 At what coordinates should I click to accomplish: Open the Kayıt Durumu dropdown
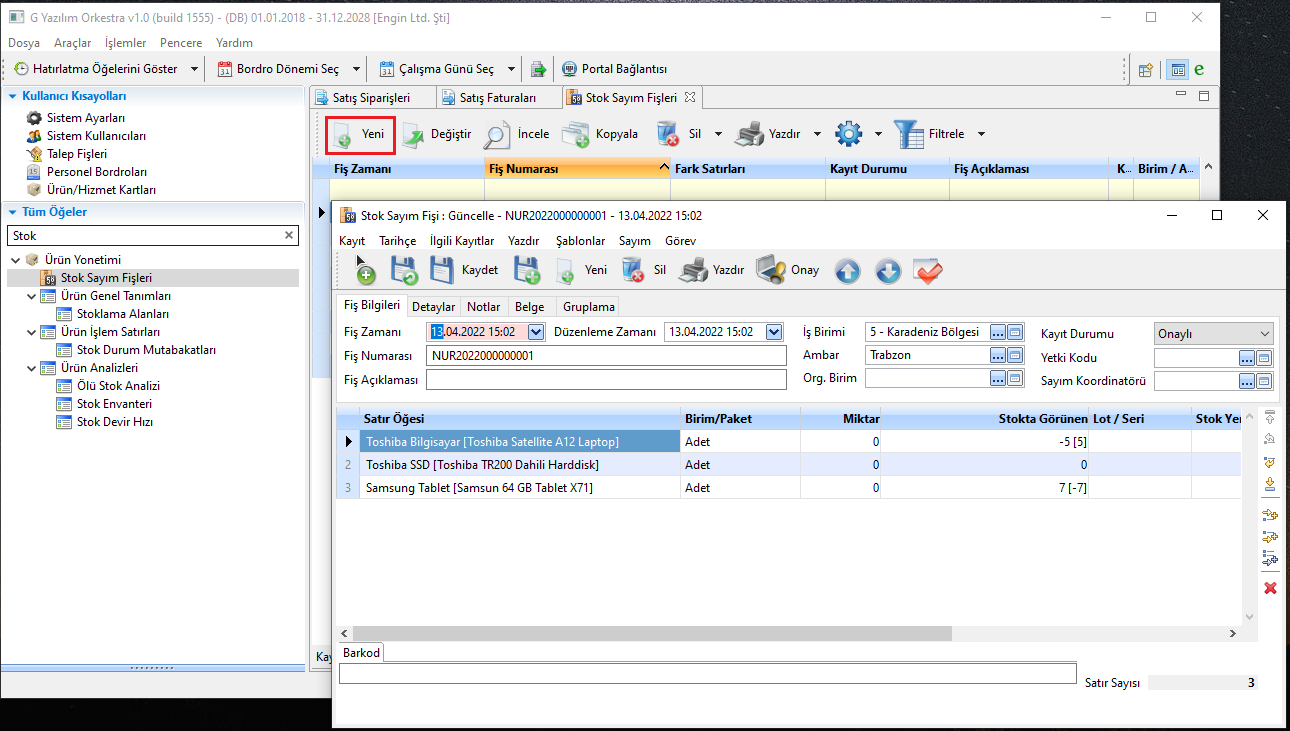(1265, 334)
